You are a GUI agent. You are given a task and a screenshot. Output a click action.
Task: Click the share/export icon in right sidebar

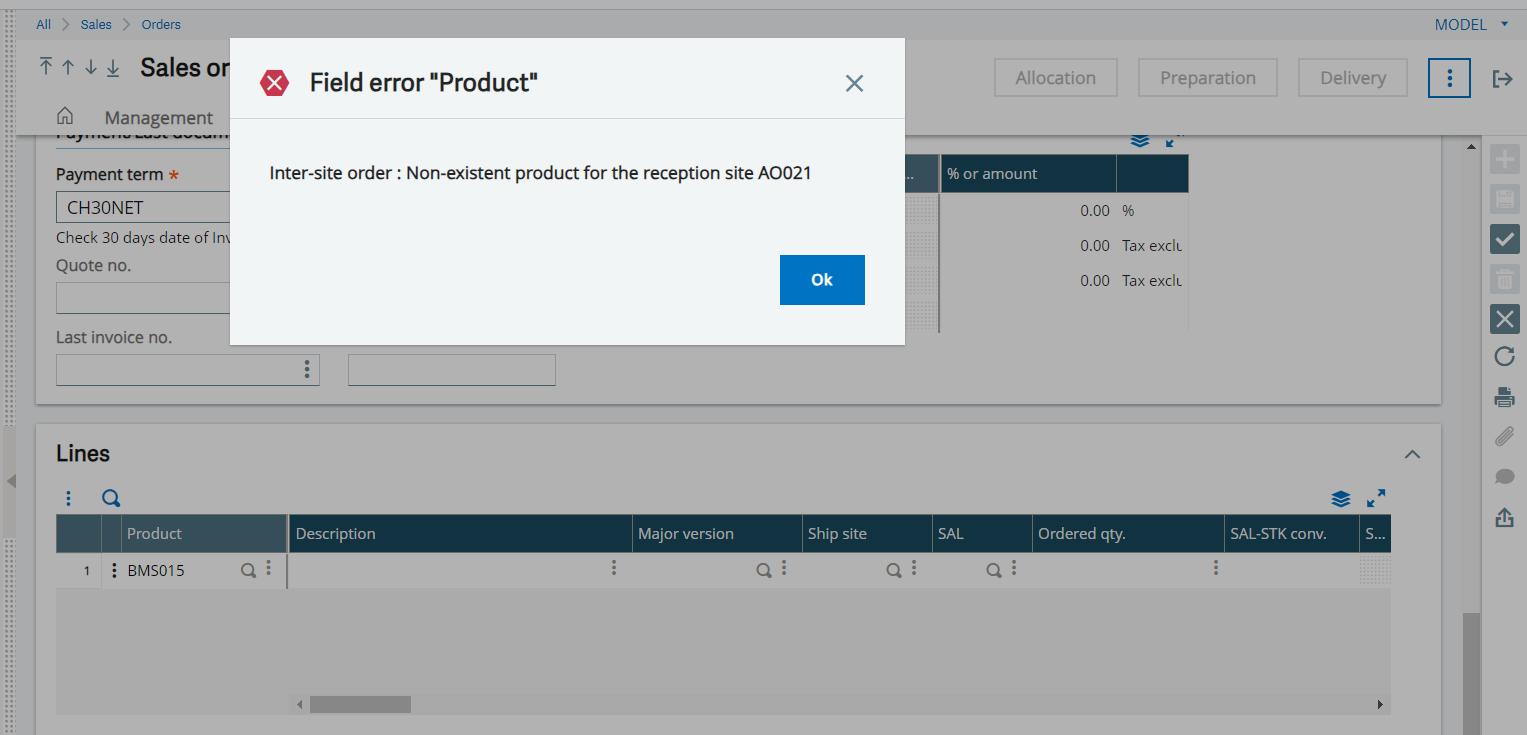click(x=1504, y=517)
